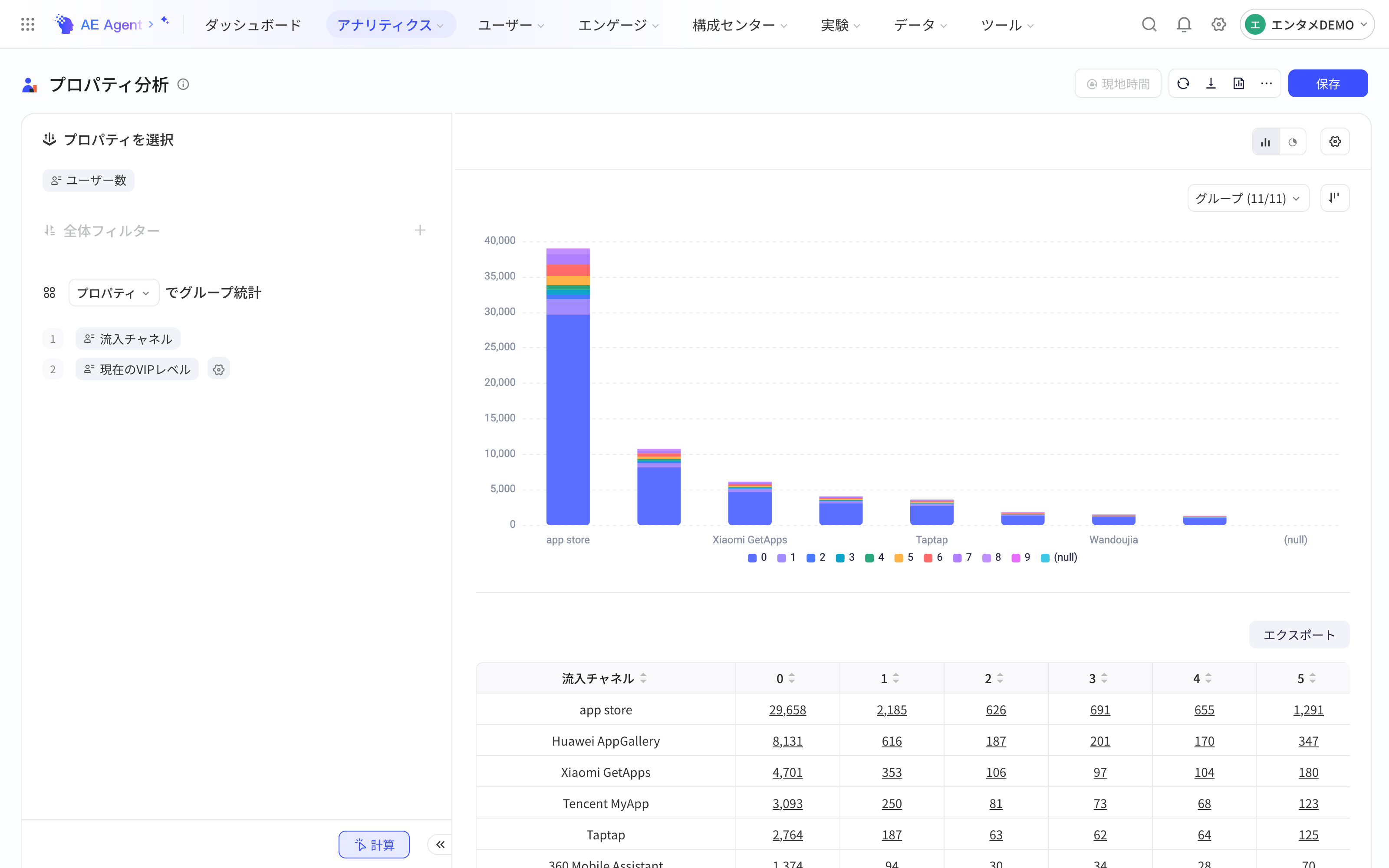Click info icon beside プロパティ分析 title

click(x=183, y=84)
